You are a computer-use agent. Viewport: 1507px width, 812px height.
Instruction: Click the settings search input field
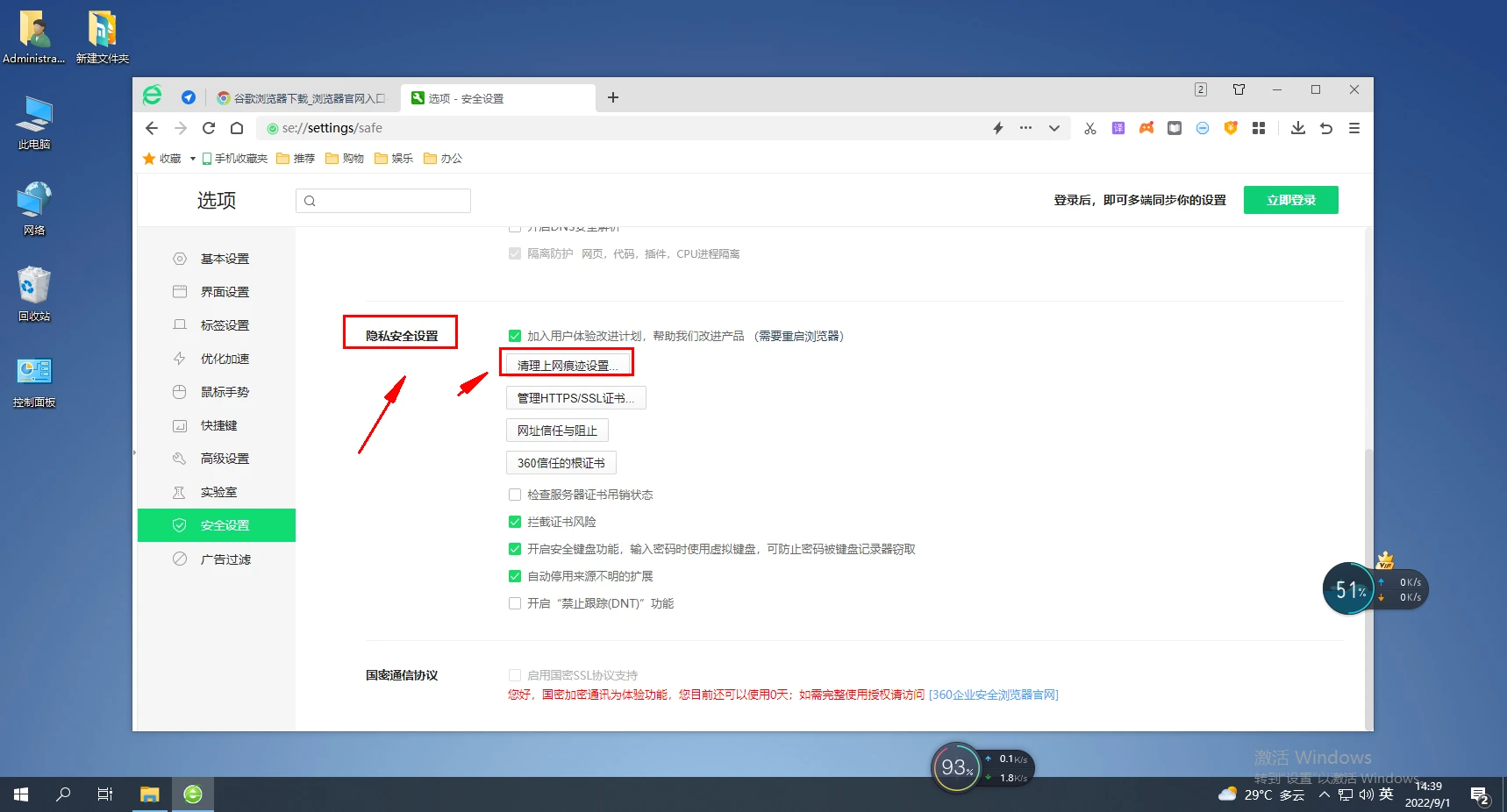pos(383,201)
